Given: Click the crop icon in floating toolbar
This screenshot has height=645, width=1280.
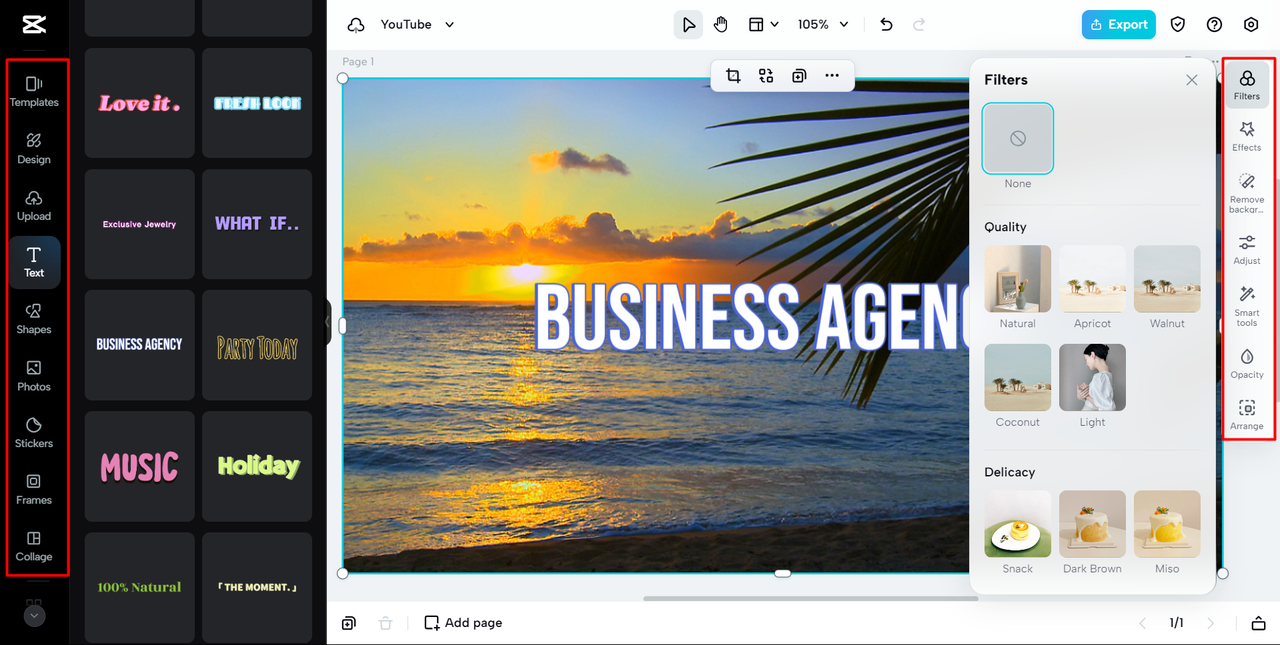Looking at the screenshot, I should 733,75.
